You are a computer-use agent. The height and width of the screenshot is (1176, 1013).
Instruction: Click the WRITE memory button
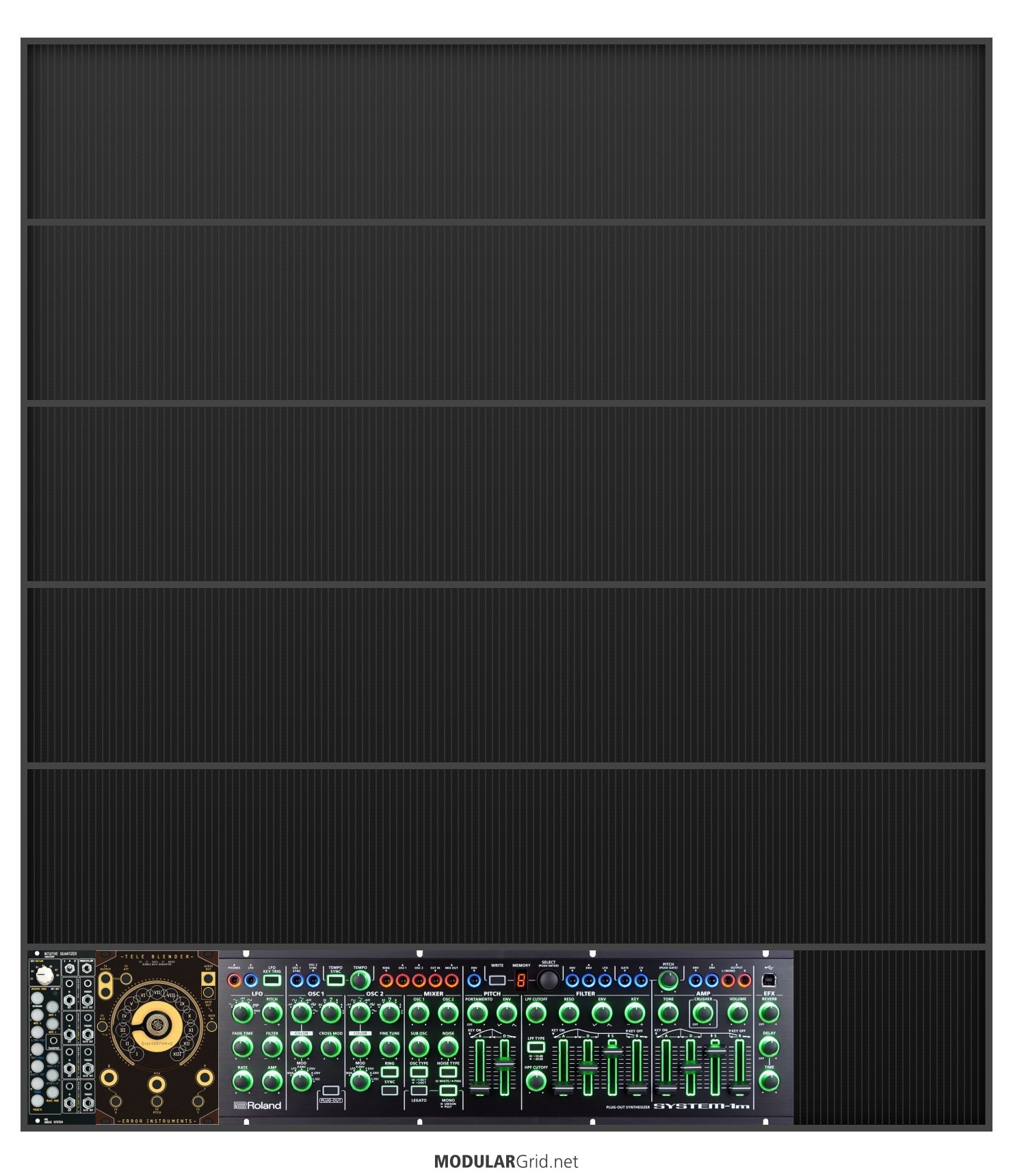[x=497, y=980]
